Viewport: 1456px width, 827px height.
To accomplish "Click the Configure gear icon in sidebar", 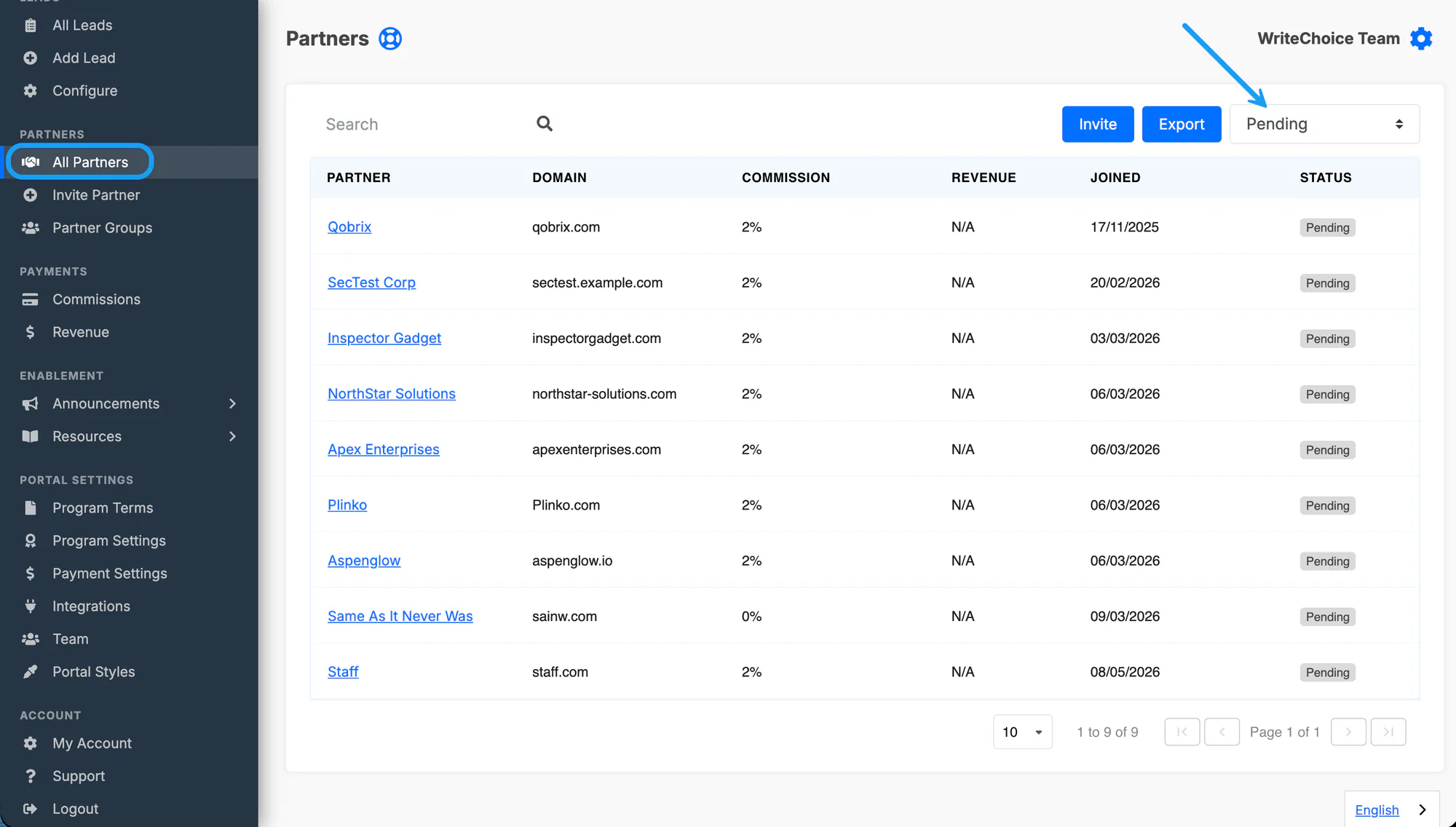I will coord(30,91).
